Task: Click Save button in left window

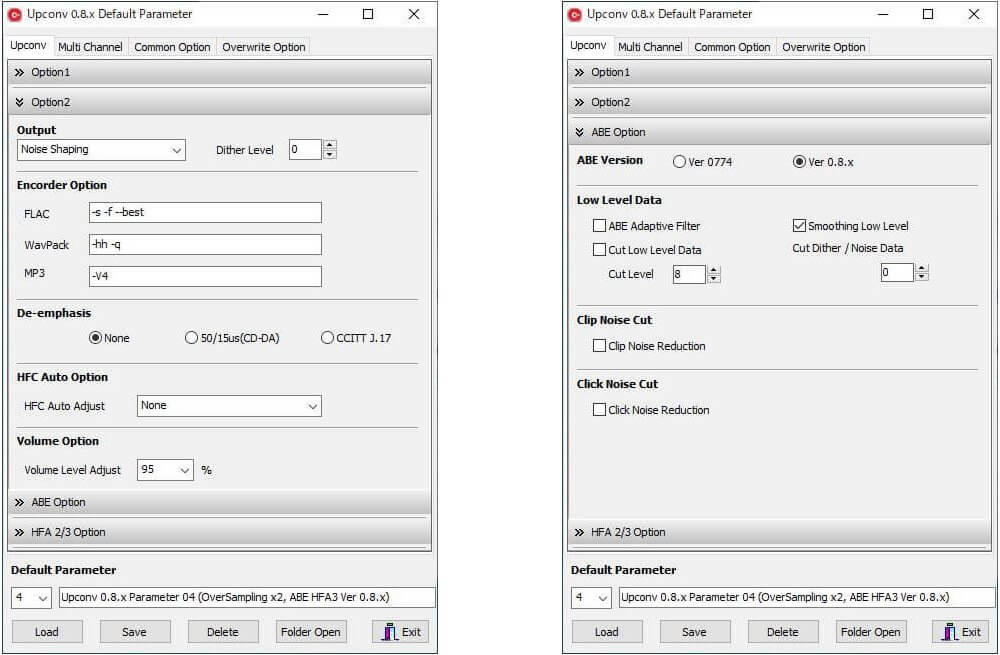Action: click(135, 632)
